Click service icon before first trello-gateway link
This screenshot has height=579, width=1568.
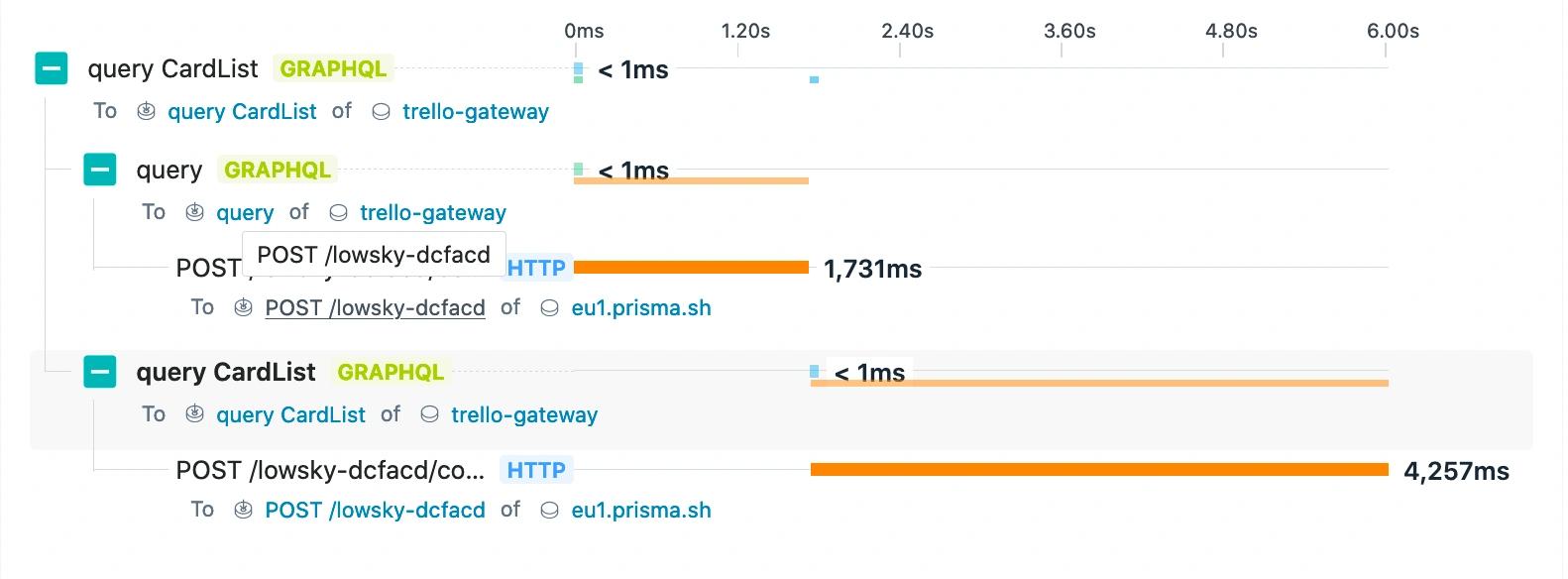(x=381, y=112)
